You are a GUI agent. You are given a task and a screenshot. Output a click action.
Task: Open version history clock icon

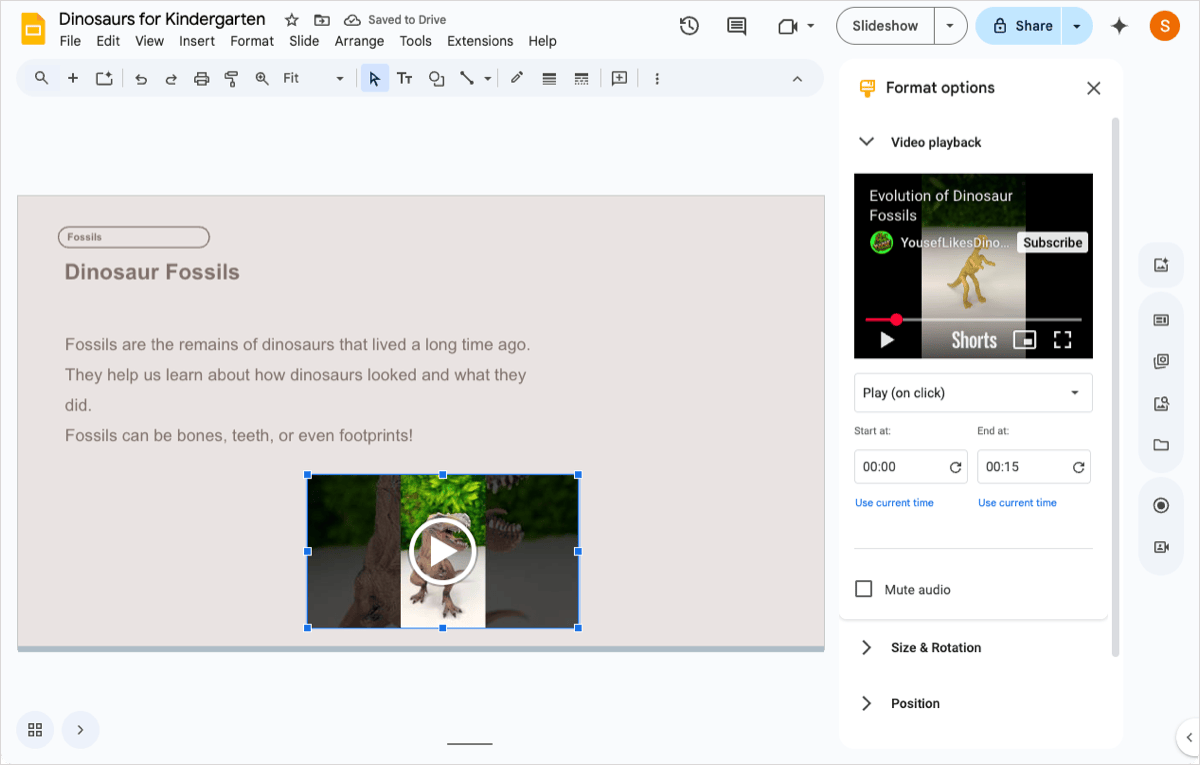click(x=689, y=26)
